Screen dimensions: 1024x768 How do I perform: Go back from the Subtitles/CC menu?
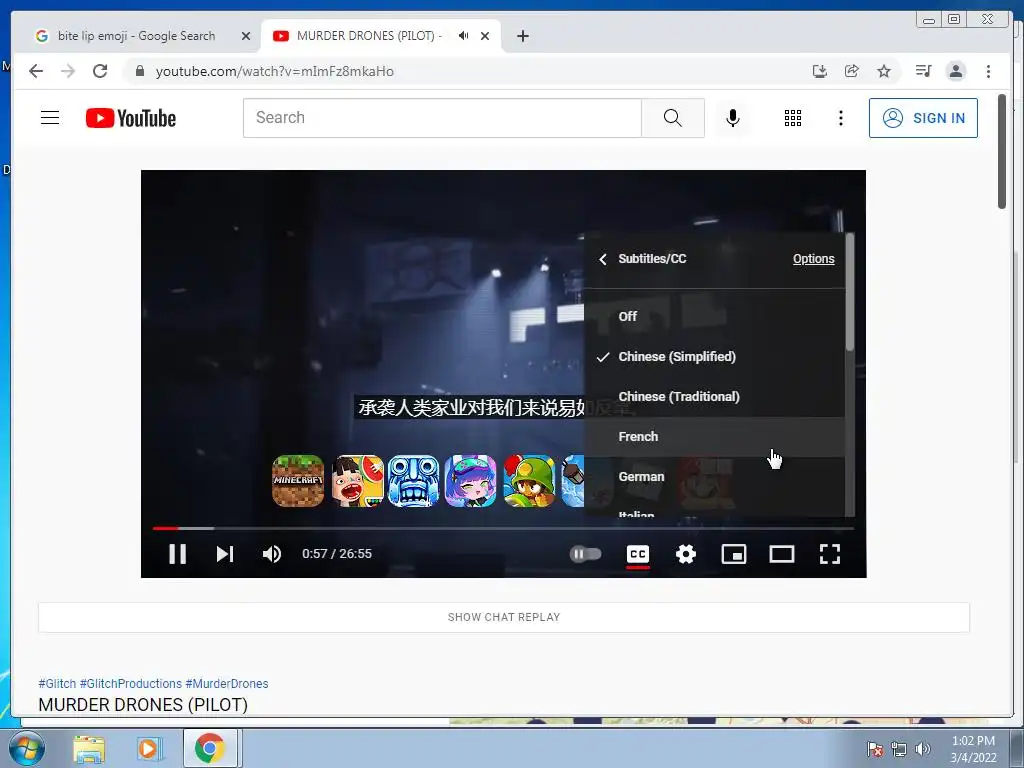click(603, 259)
